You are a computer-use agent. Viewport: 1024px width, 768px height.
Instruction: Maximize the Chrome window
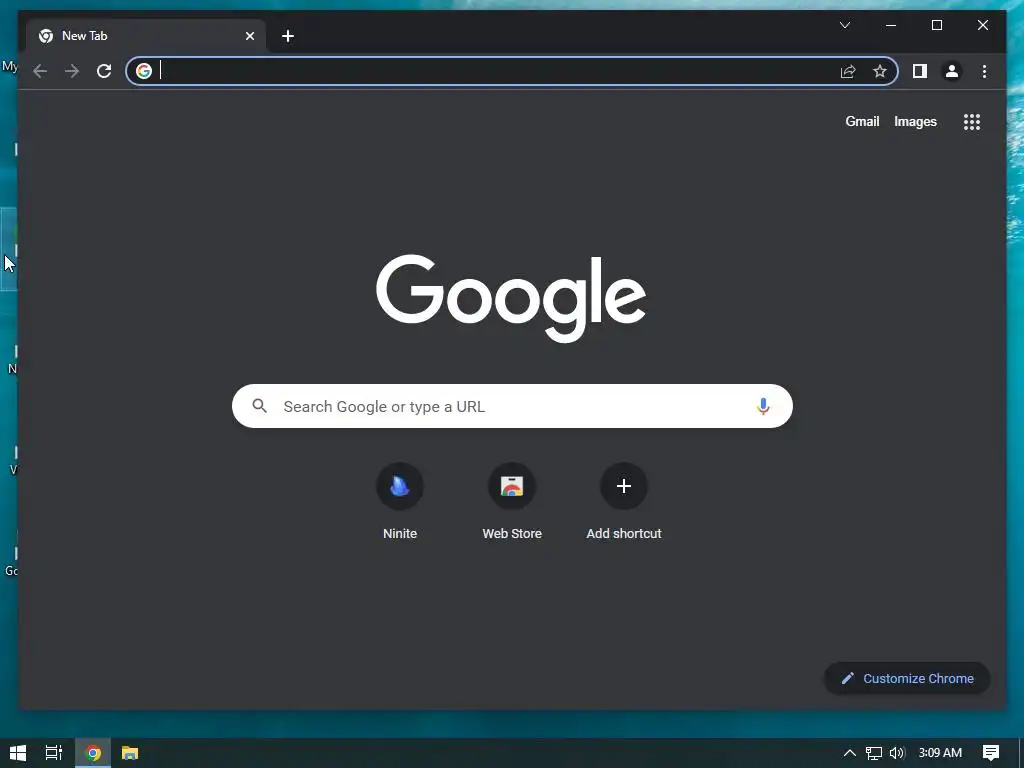click(936, 25)
